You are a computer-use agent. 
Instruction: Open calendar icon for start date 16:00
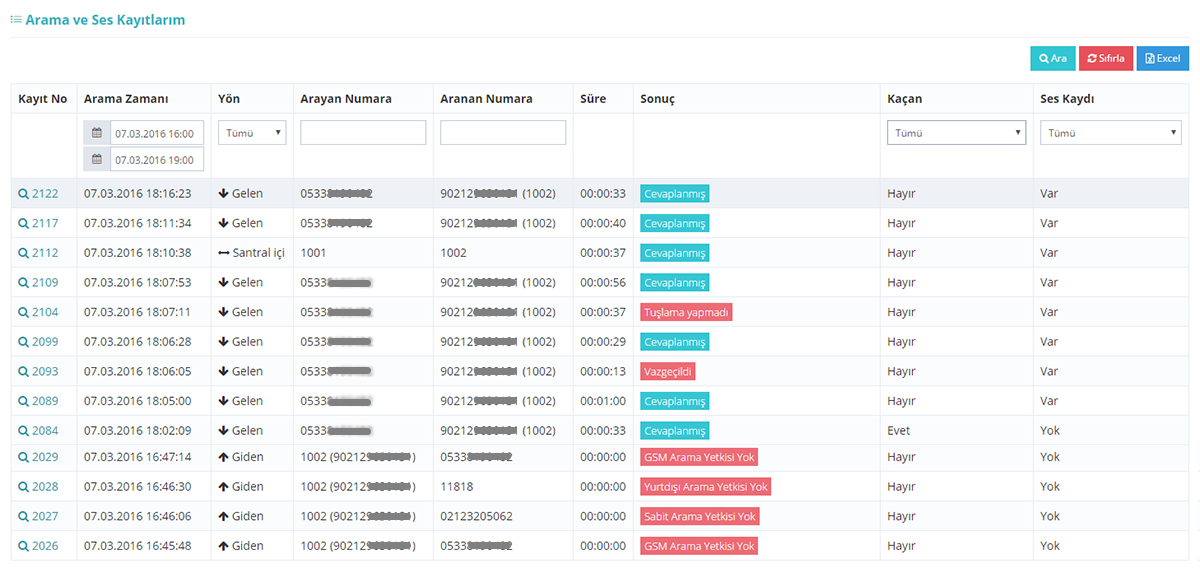pyautogui.click(x=97, y=133)
